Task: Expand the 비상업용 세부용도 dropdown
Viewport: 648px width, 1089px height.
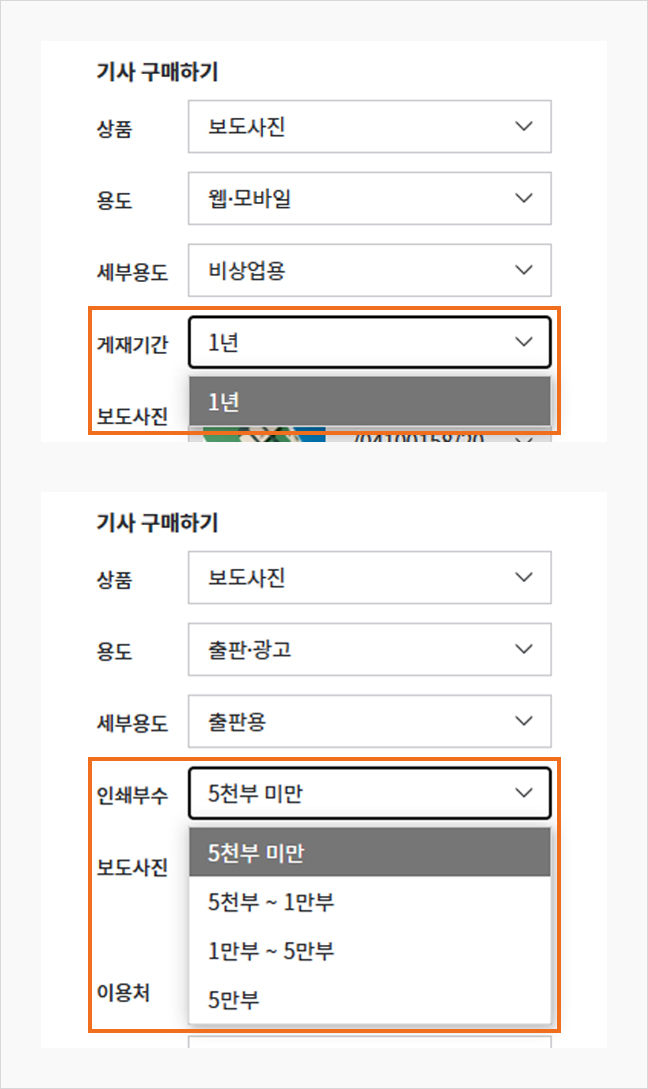Action: [x=369, y=270]
